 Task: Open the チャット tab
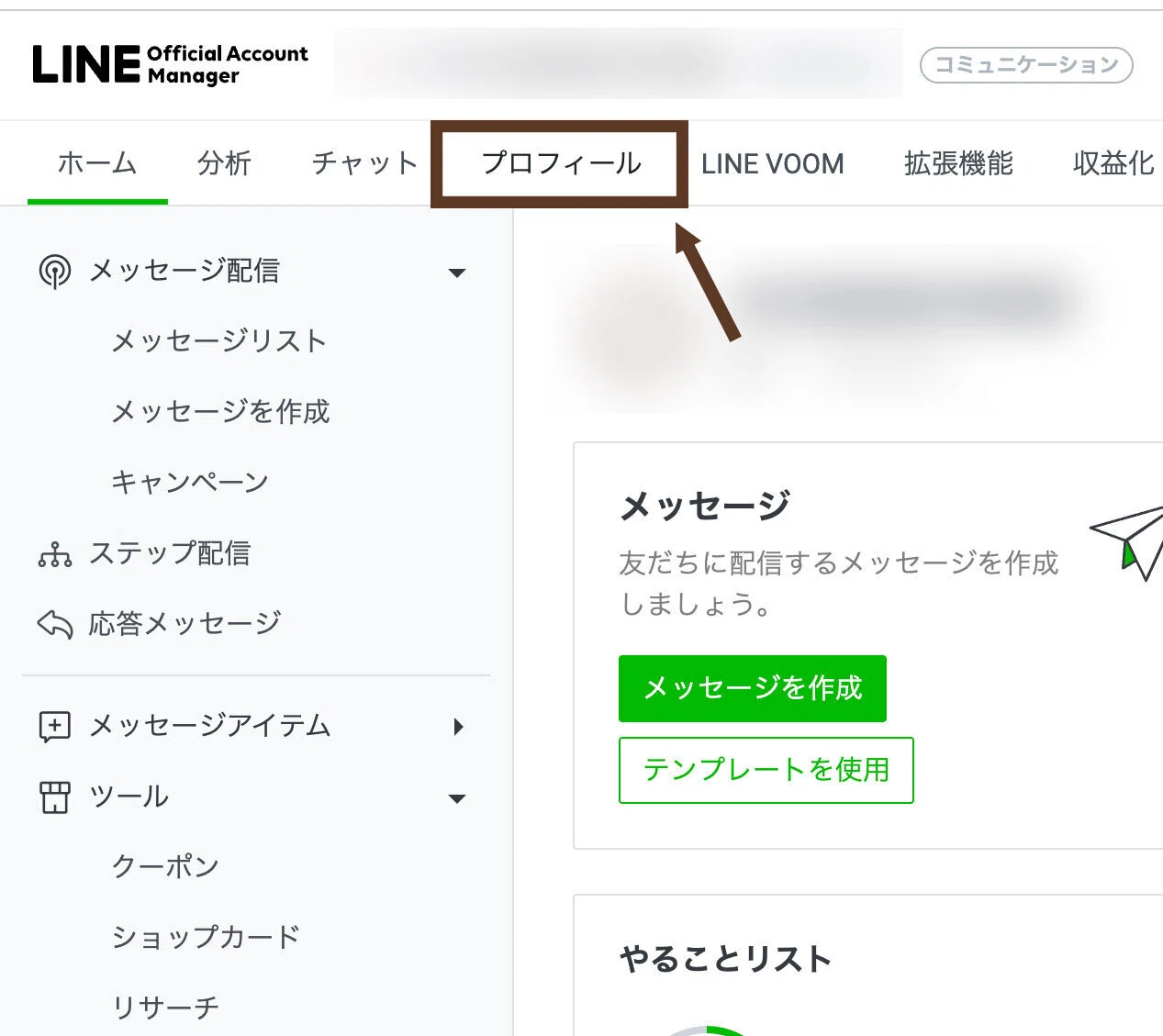364,163
